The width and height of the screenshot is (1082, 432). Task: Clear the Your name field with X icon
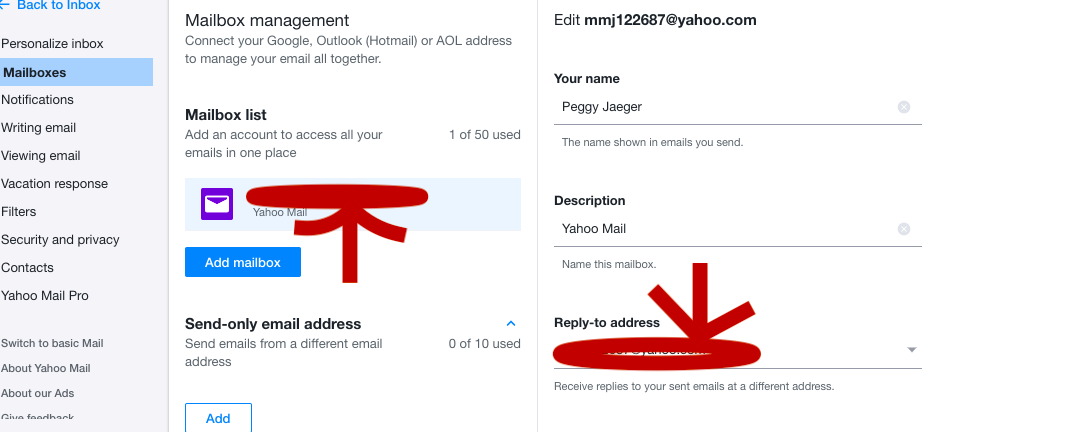coord(904,107)
